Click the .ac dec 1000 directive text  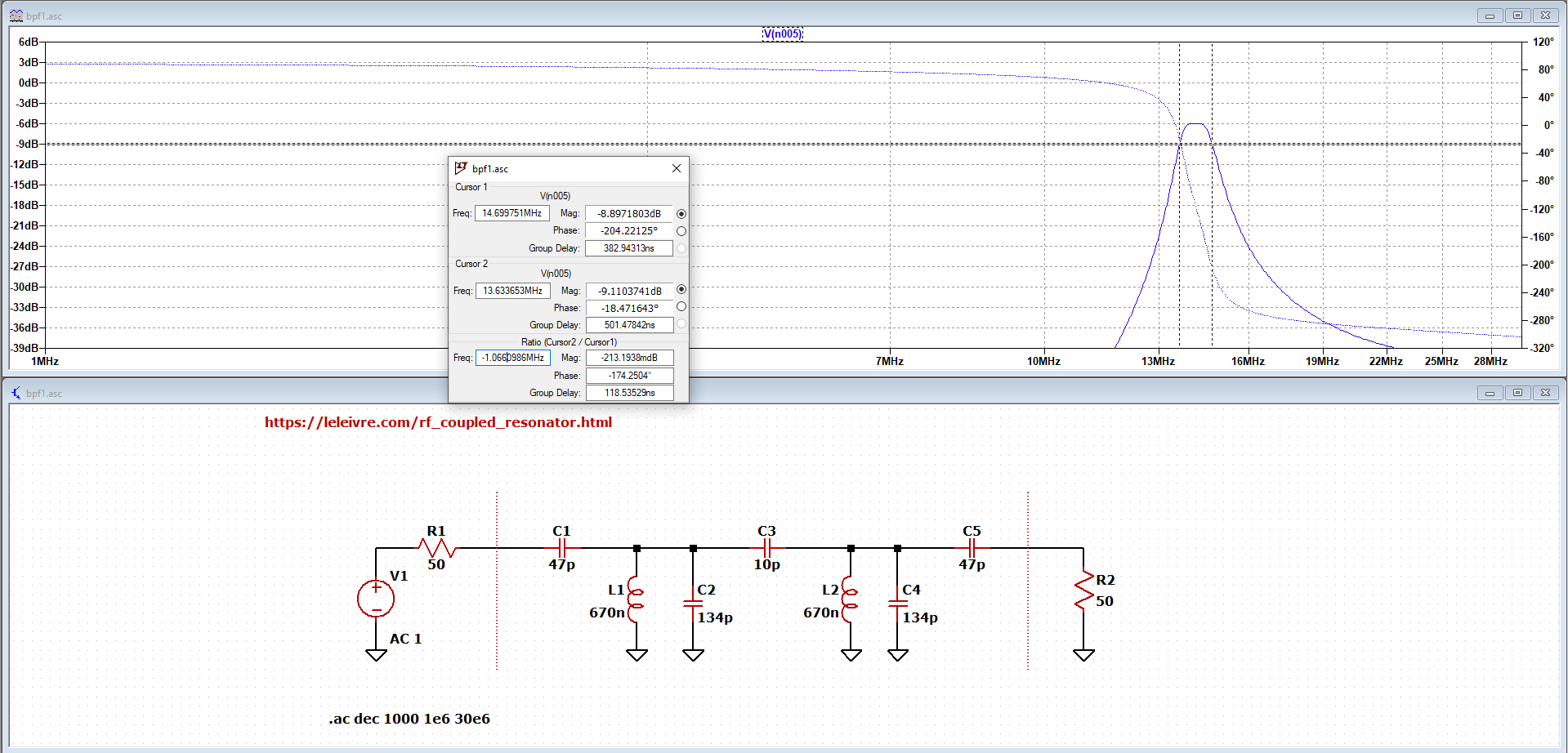pos(409,719)
